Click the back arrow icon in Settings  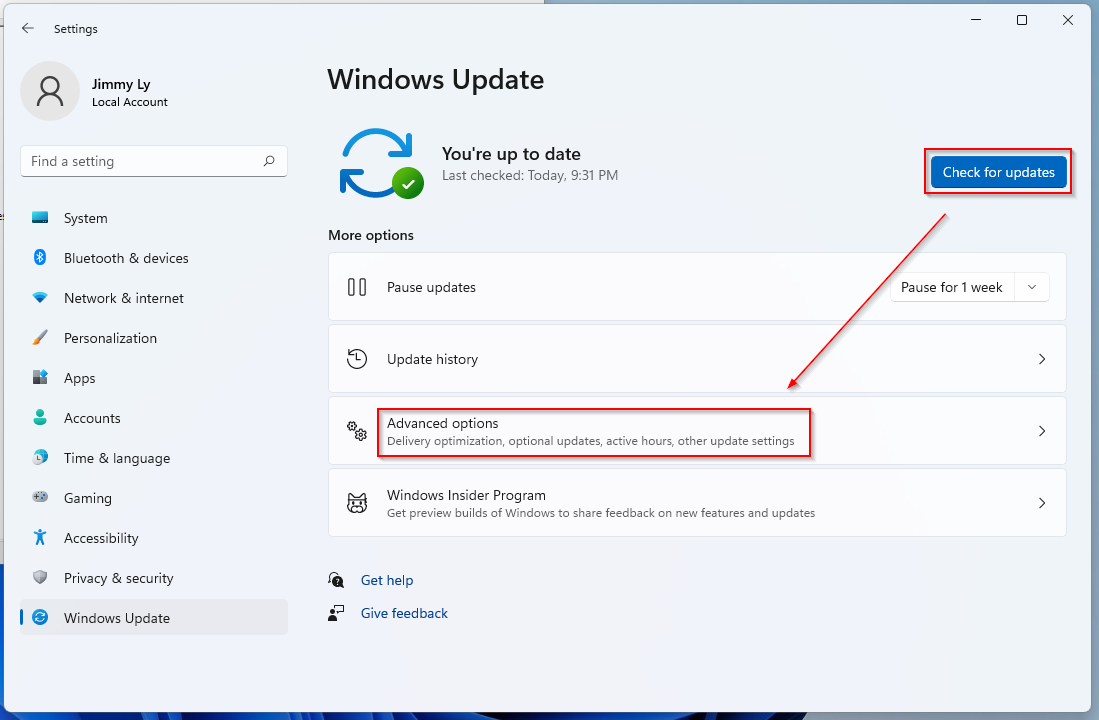(x=28, y=28)
